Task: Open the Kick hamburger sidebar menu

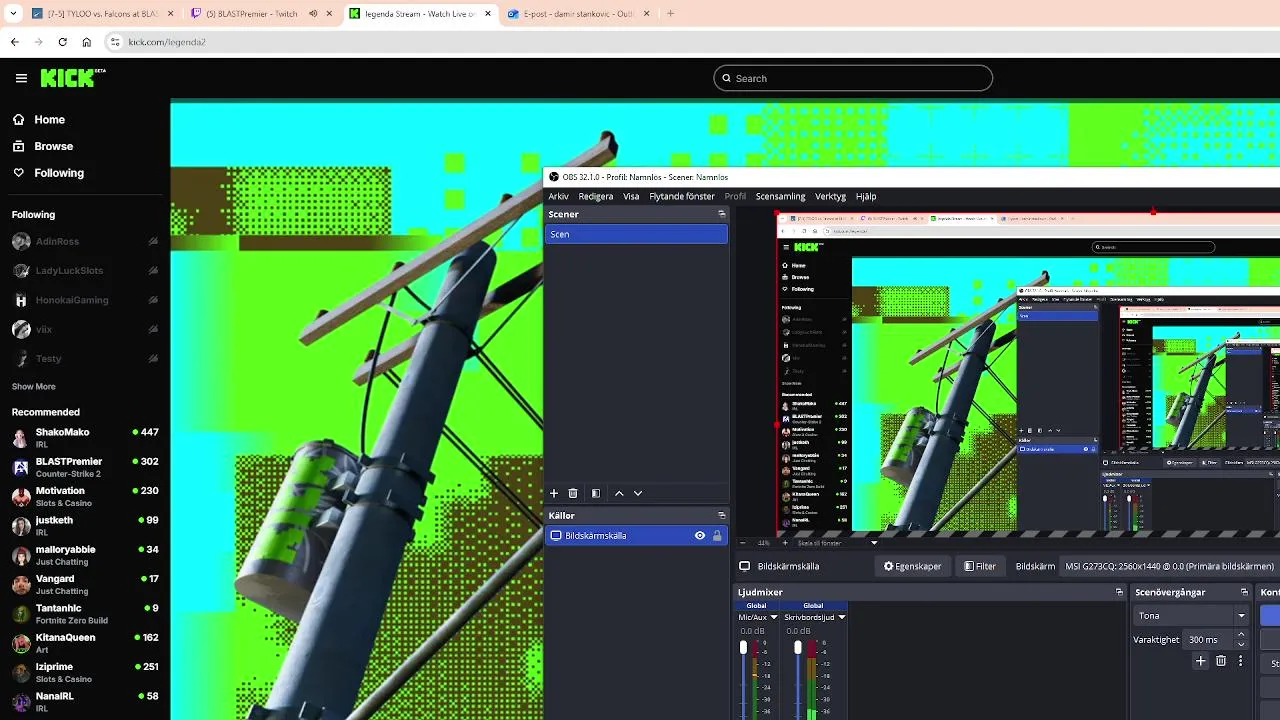Action: pyautogui.click(x=21, y=78)
